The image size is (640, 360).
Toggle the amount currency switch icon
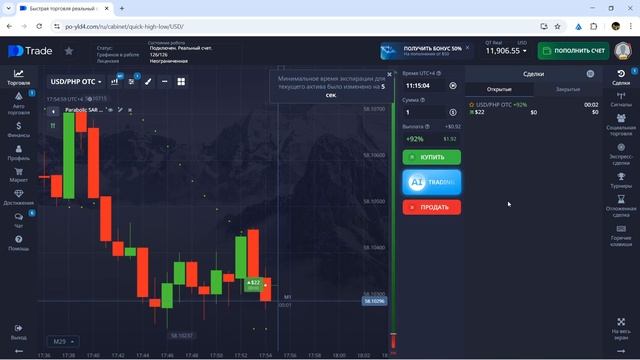click(453, 112)
